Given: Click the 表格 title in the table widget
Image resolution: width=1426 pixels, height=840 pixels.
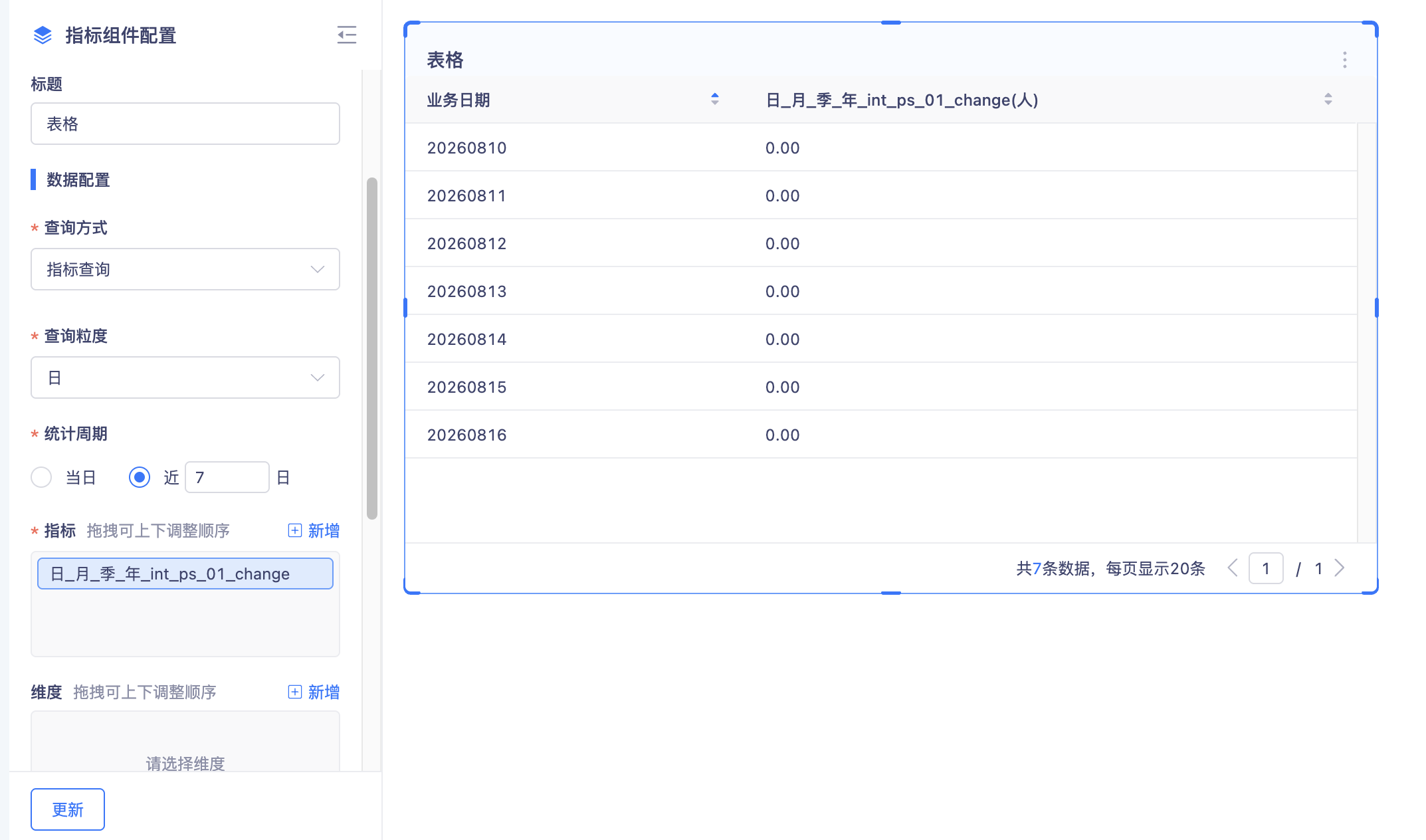Looking at the screenshot, I should coord(445,60).
